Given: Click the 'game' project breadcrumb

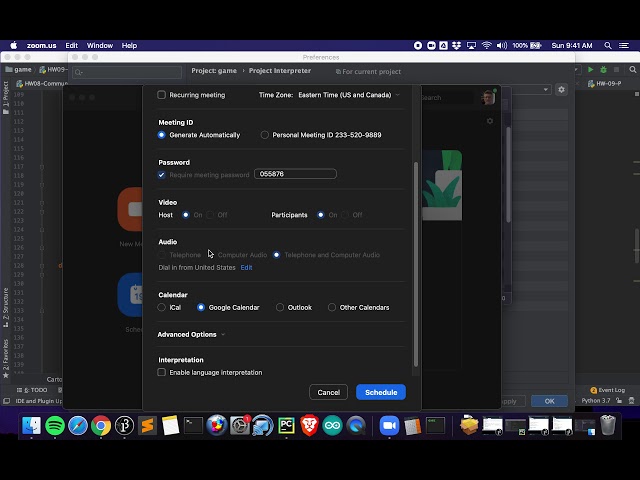Looking at the screenshot, I should [18, 69].
